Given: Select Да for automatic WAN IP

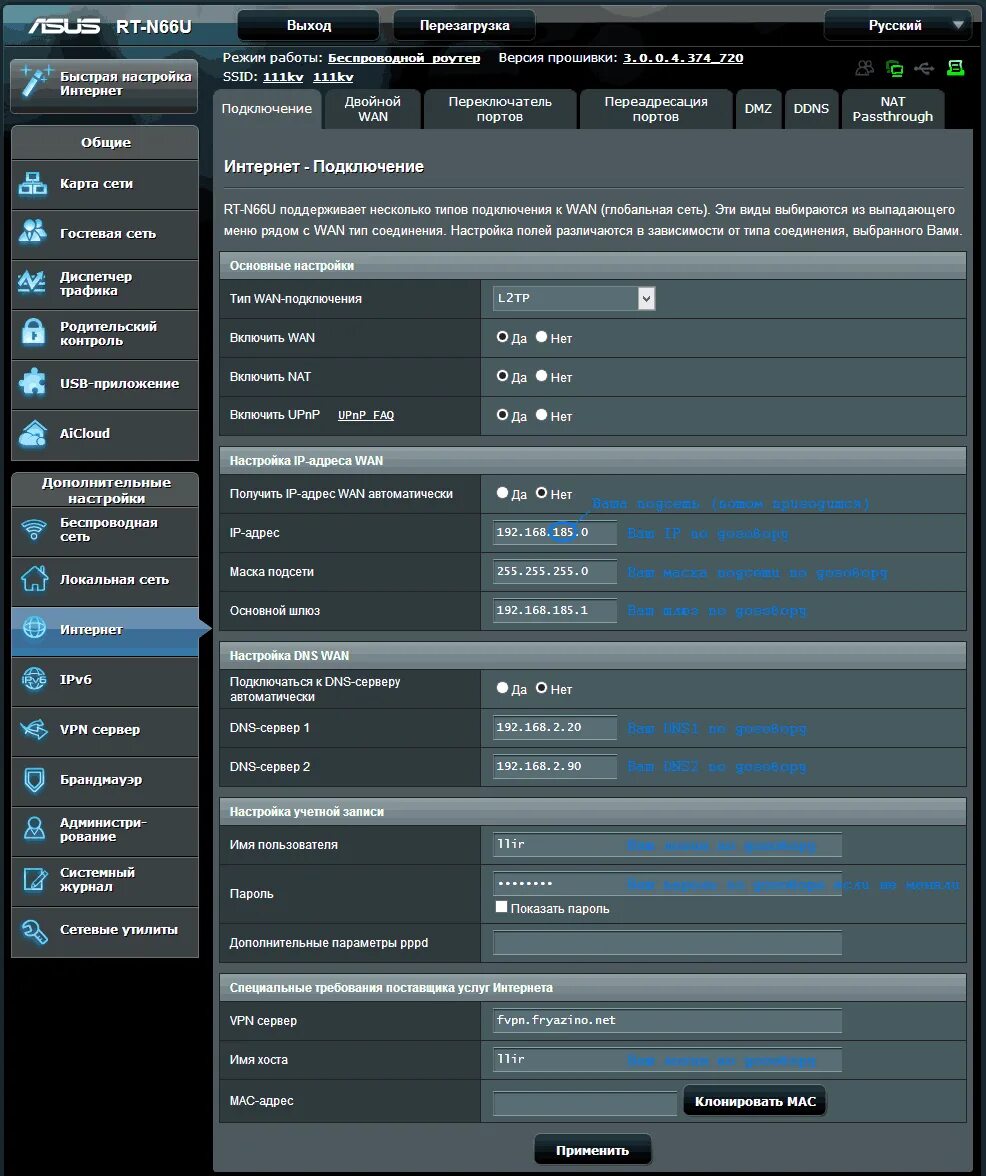Looking at the screenshot, I should 502,494.
